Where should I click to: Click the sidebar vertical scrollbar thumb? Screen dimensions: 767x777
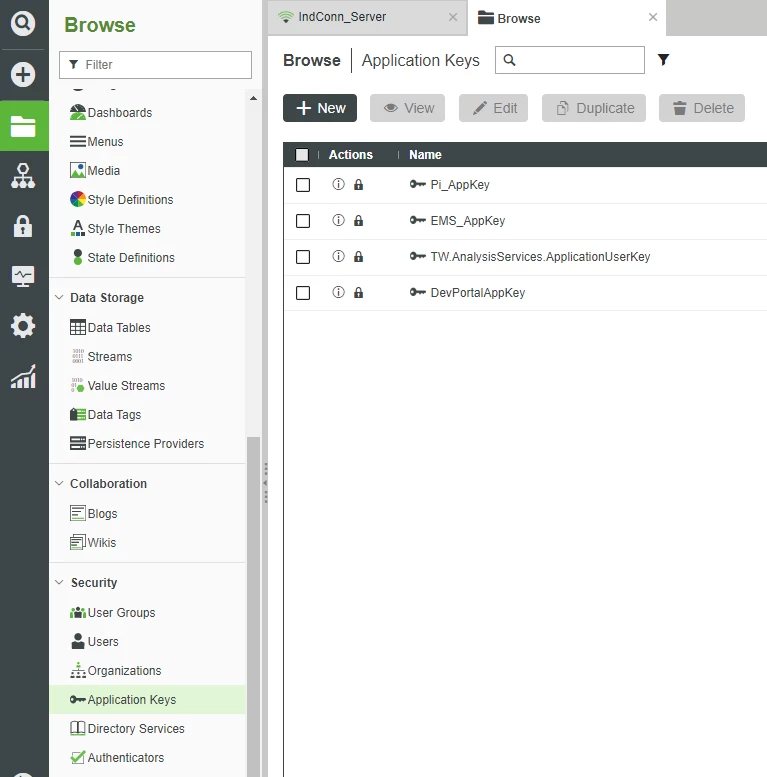(253, 607)
